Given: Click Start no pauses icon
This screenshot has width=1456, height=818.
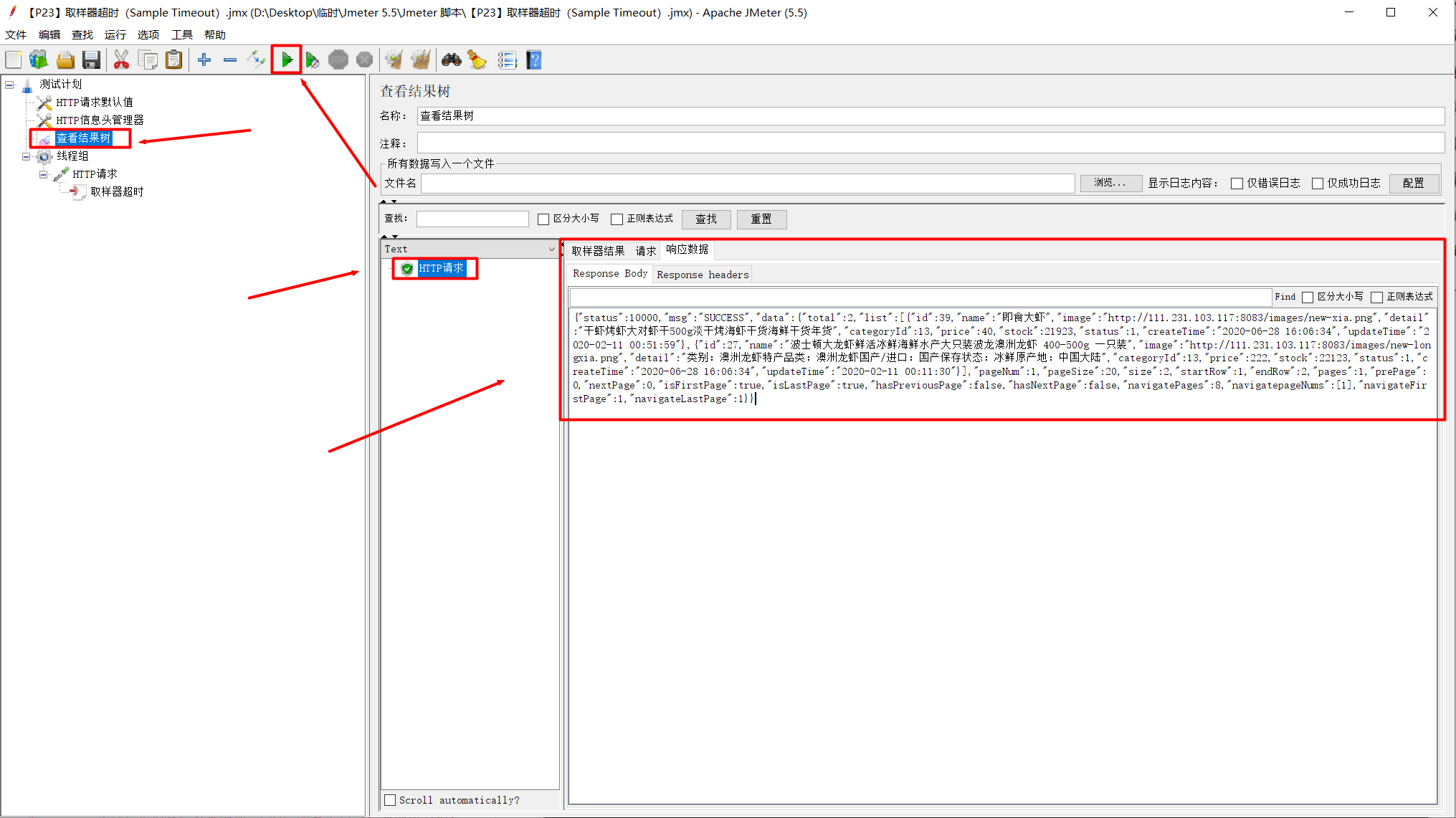Looking at the screenshot, I should click(x=313, y=60).
